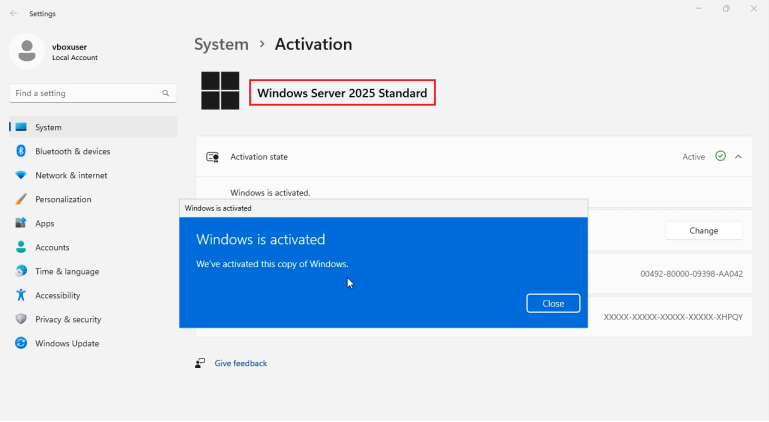This screenshot has height=422, width=769.
Task: Click the Change product key button
Action: click(x=703, y=230)
